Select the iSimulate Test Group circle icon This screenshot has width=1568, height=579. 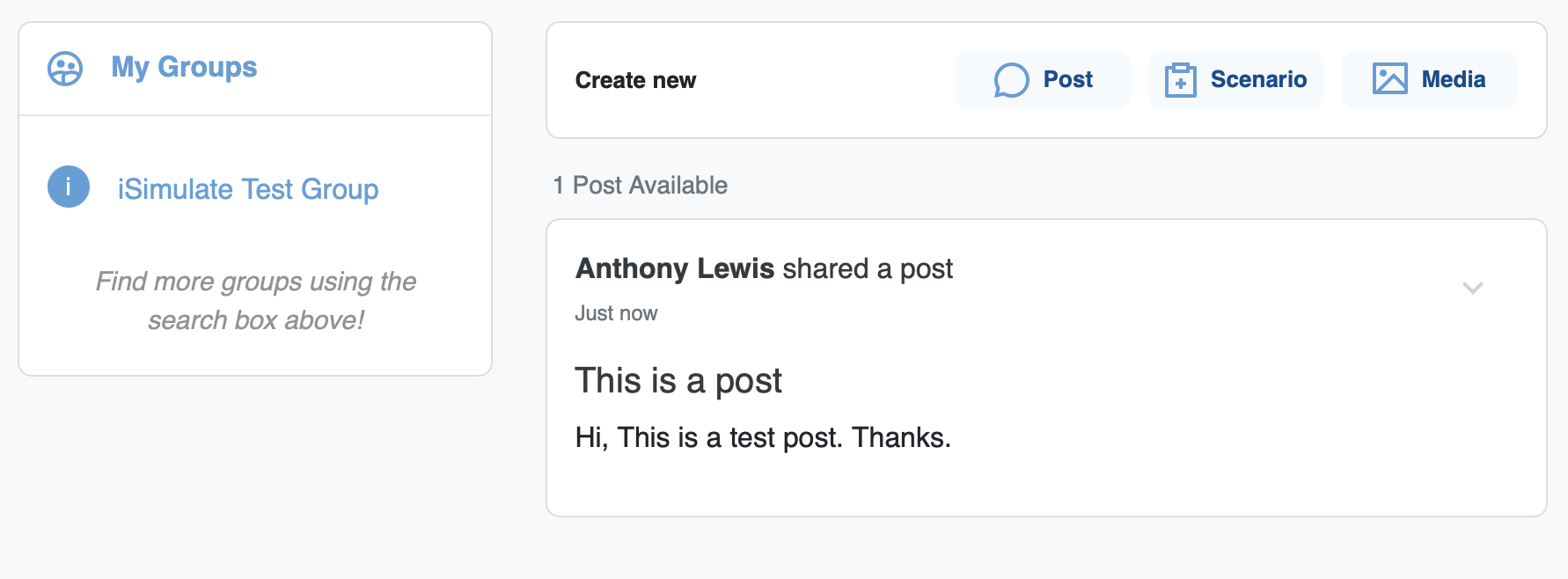point(68,187)
